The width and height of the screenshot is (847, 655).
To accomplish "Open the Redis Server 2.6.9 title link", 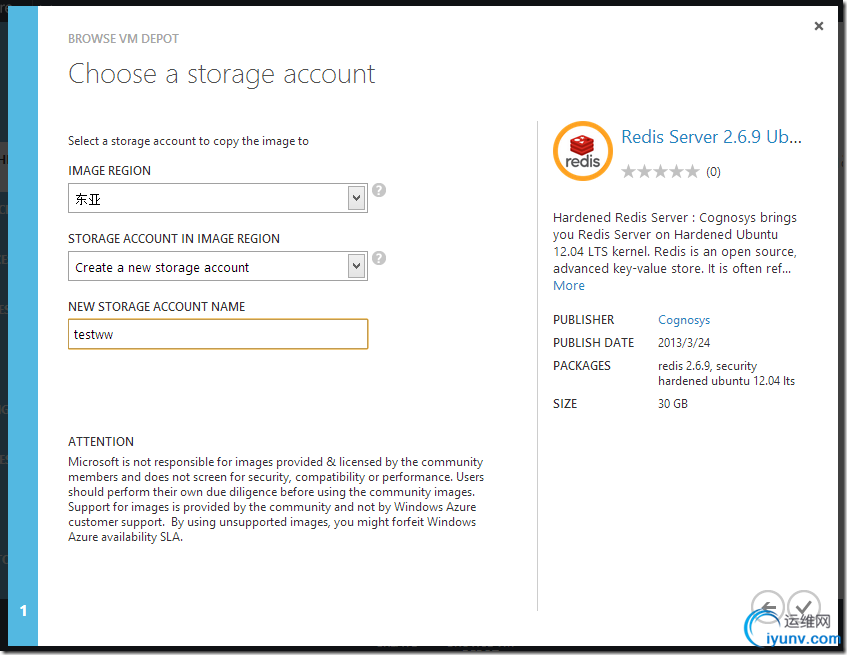I will (x=711, y=137).
